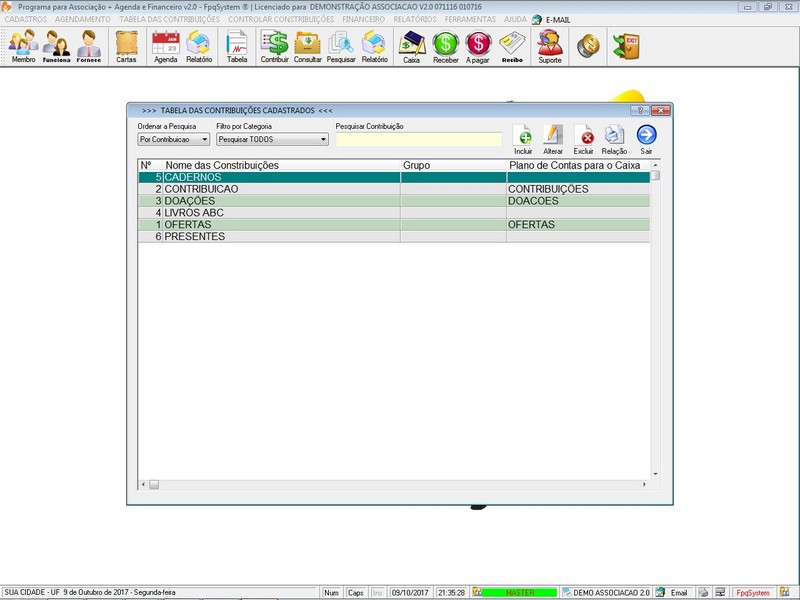Viewport: 800px width, 600px height.
Task: Open the CADASTROS menu
Action: pos(26,19)
